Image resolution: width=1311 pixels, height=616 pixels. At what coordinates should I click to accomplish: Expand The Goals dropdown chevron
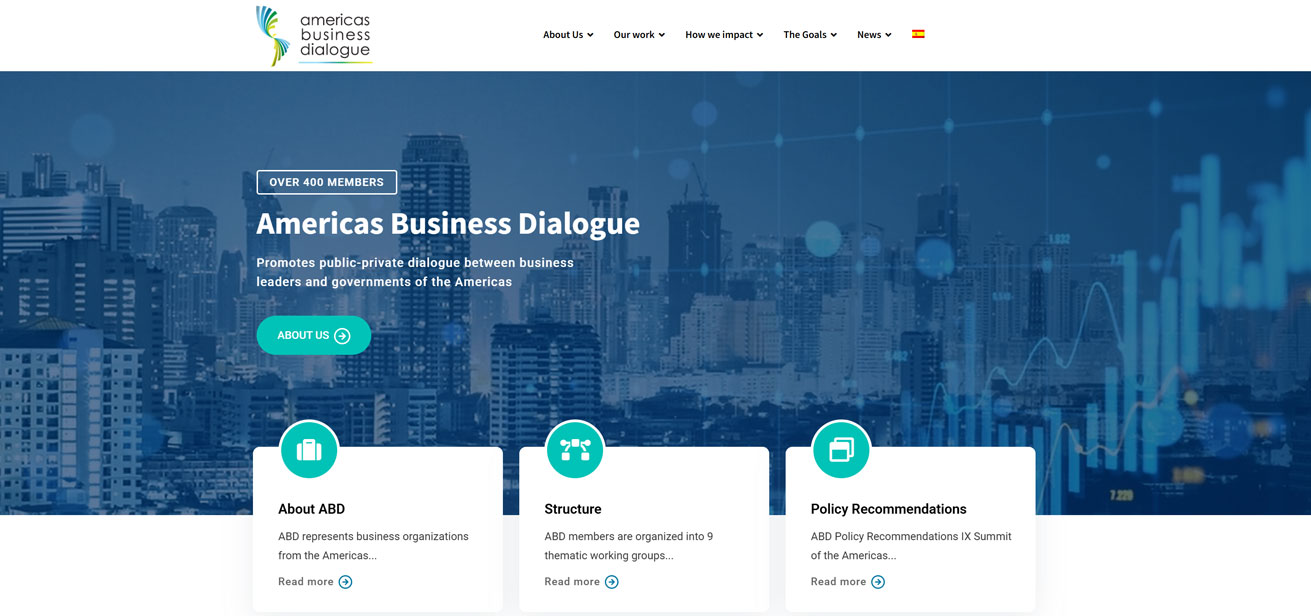click(834, 35)
